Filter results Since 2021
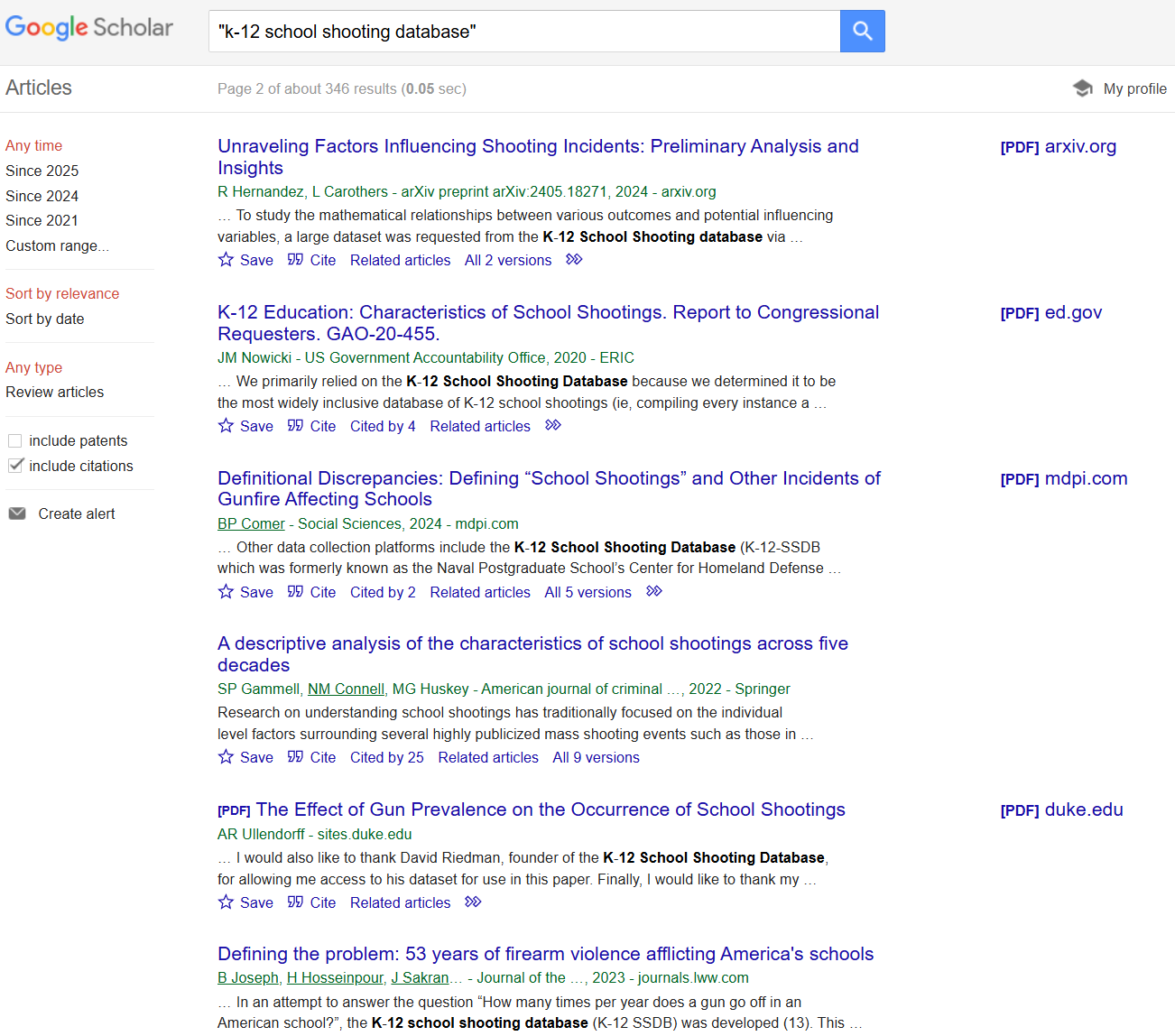 pos(42,220)
